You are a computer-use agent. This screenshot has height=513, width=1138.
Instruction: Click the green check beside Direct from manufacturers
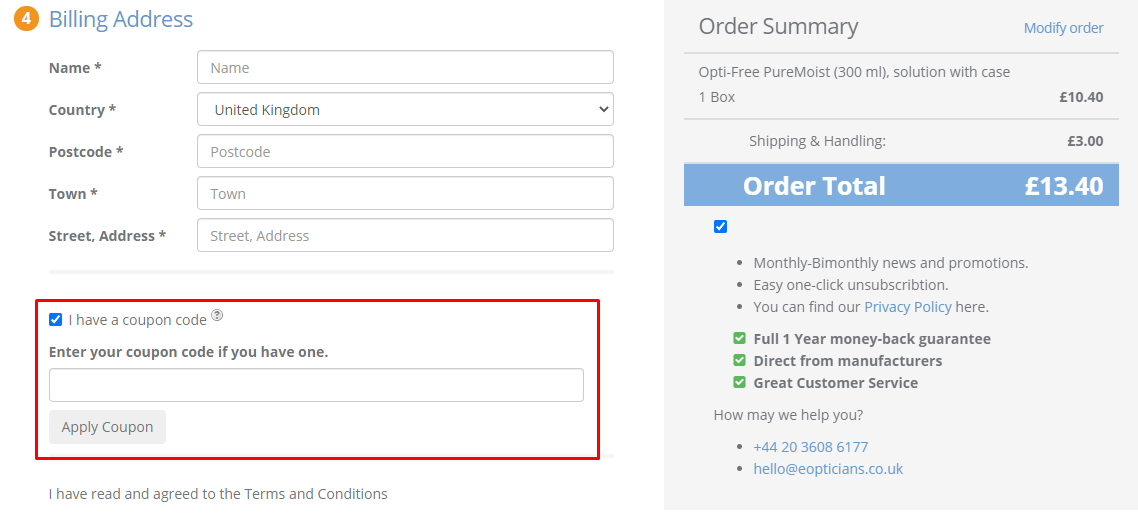pyautogui.click(x=740, y=360)
